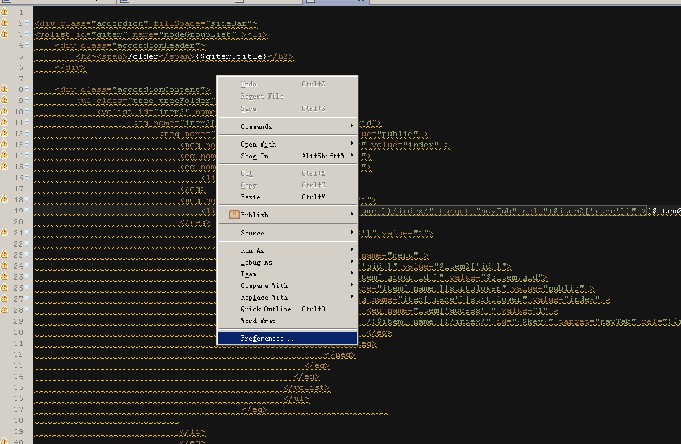Image resolution: width=681 pixels, height=444 pixels.
Task: Click the greyed Cut menu entry
Action: [288, 173]
